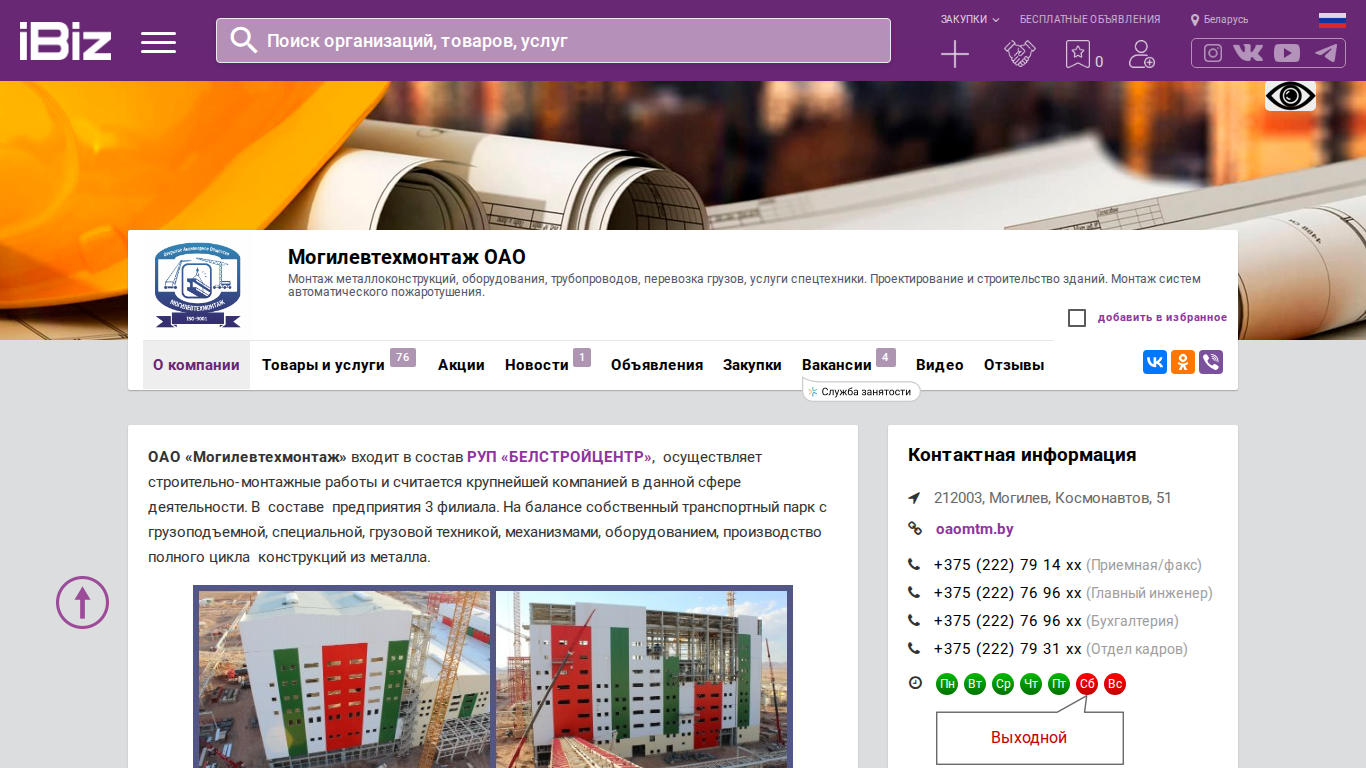The height and width of the screenshot is (768, 1366).
Task: Click the plus add icon
Action: 955,54
